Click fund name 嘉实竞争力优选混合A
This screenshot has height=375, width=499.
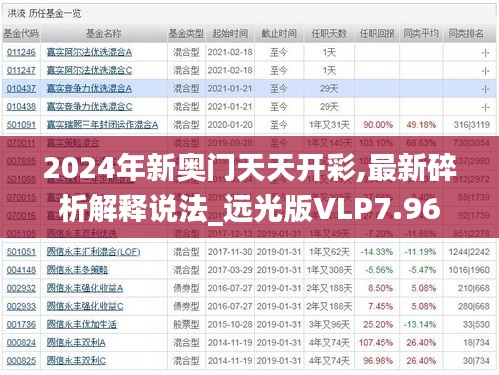(89, 89)
